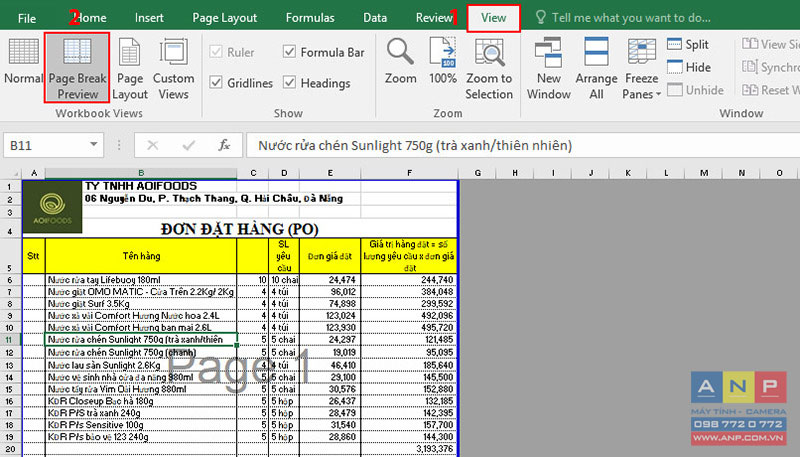Screen dimensions: 800x457
Task: Select cell Nước giặt Surf 3.5Kg
Action: (x=141, y=303)
